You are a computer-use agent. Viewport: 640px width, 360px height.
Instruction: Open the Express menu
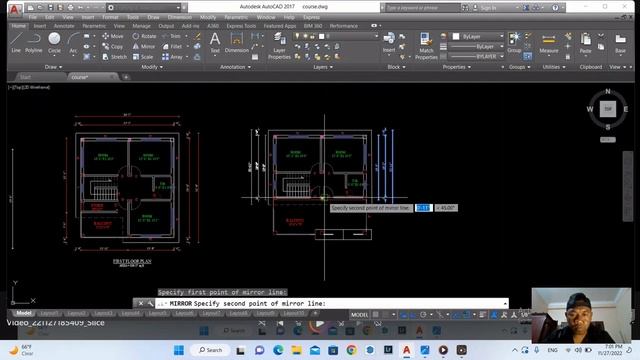pyautogui.click(x=311, y=17)
